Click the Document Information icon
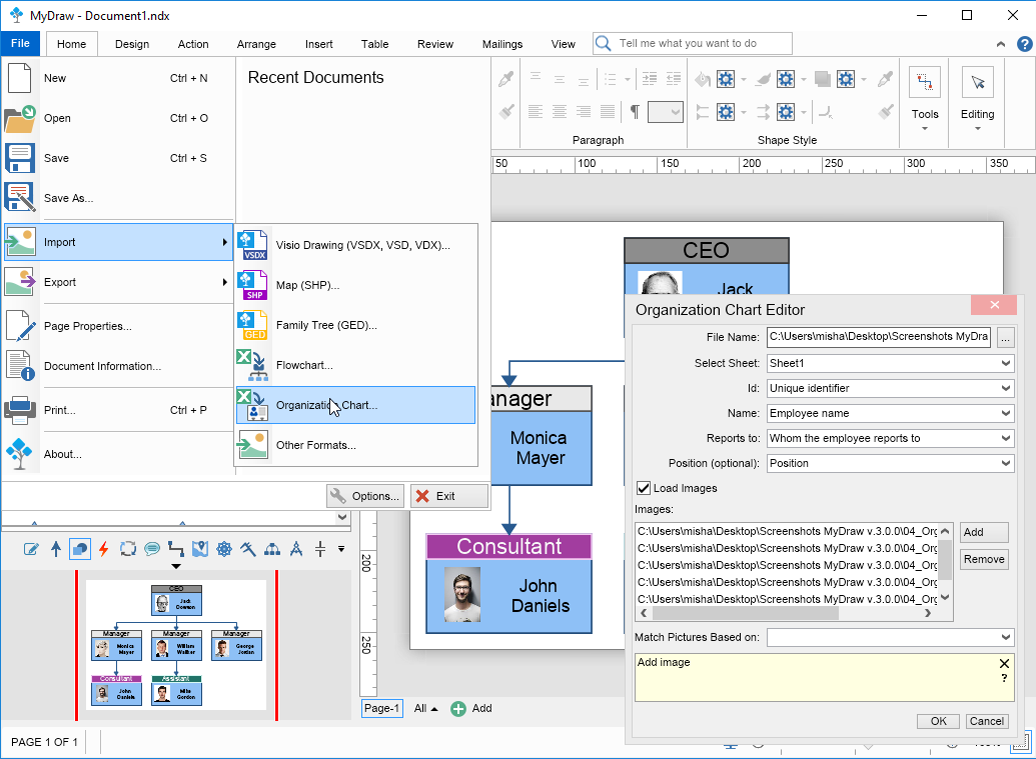1036x759 pixels. click(20, 366)
